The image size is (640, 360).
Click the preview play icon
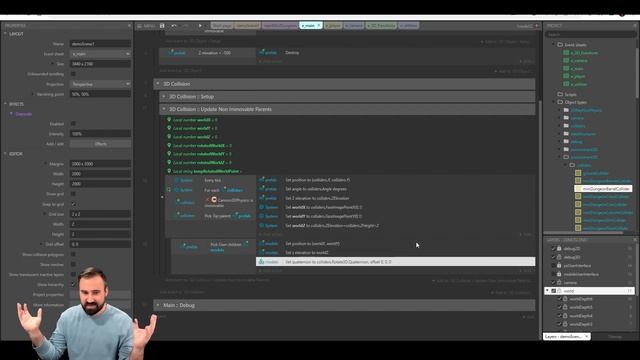point(200,26)
